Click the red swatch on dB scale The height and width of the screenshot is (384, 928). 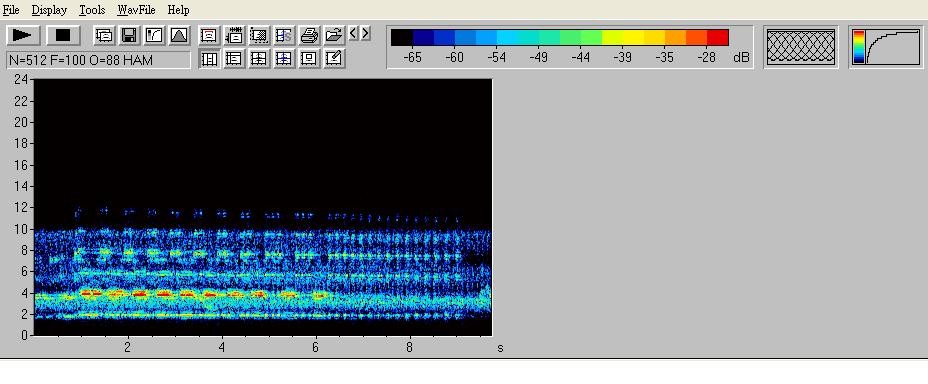coord(717,37)
